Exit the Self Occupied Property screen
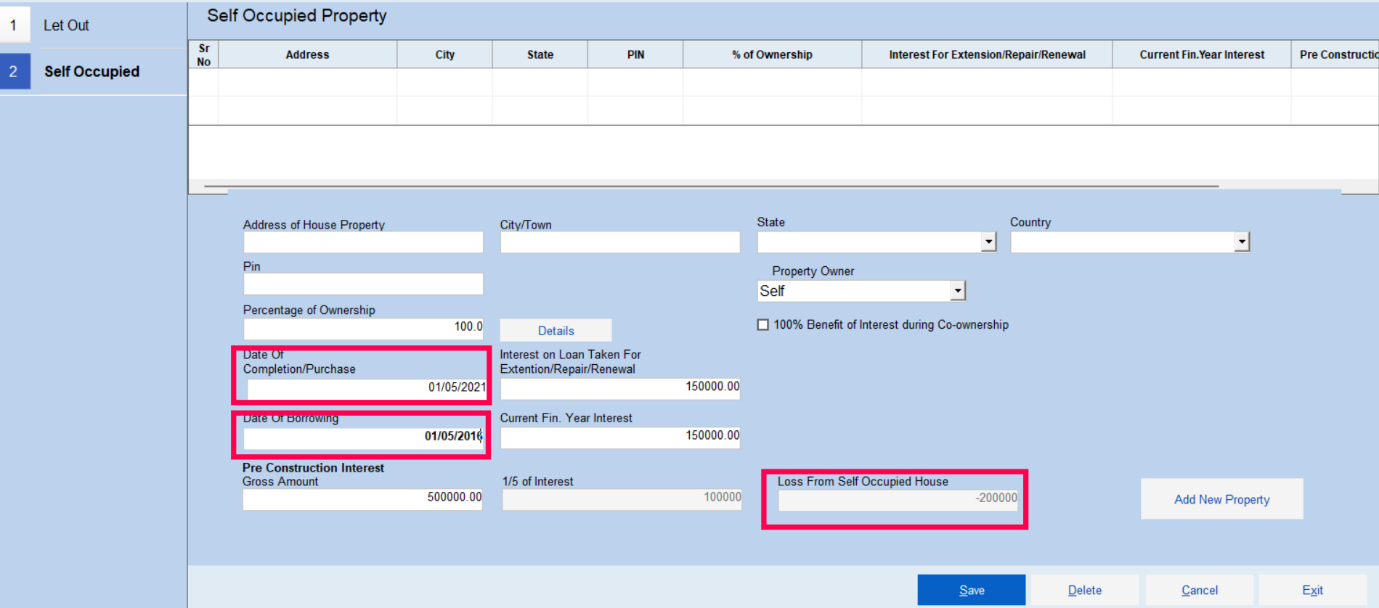Viewport: 1379px width, 608px height. coord(1313,590)
